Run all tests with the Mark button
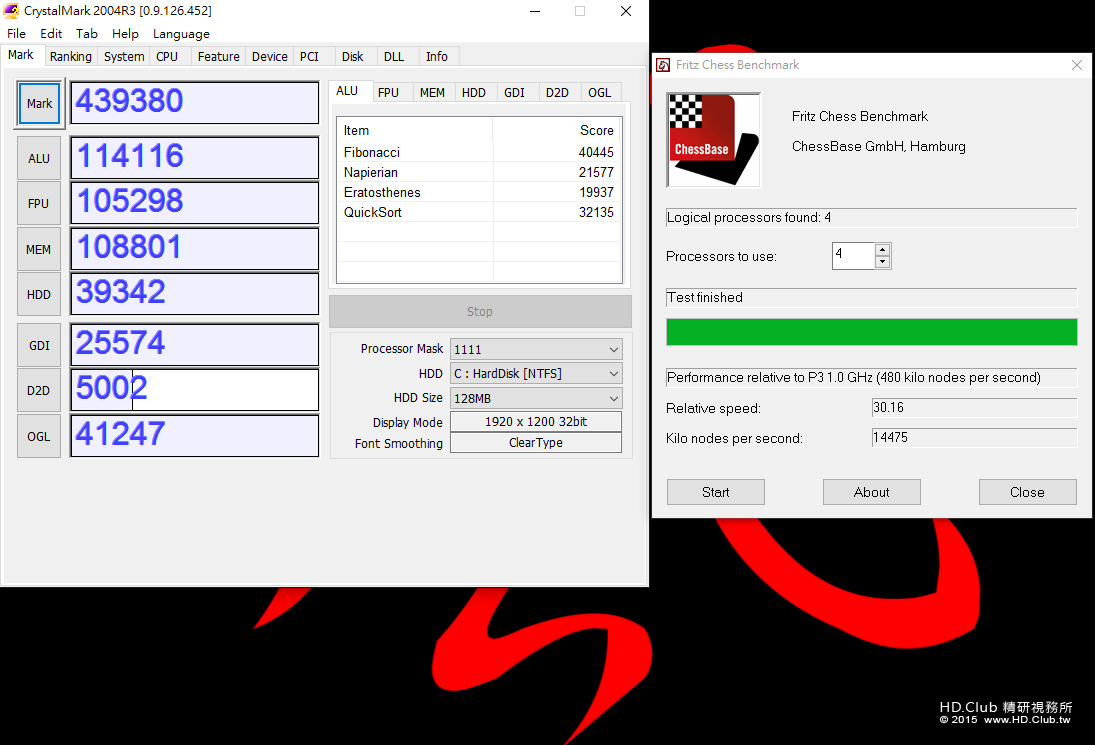Viewport: 1095px width, 745px height. (x=39, y=103)
